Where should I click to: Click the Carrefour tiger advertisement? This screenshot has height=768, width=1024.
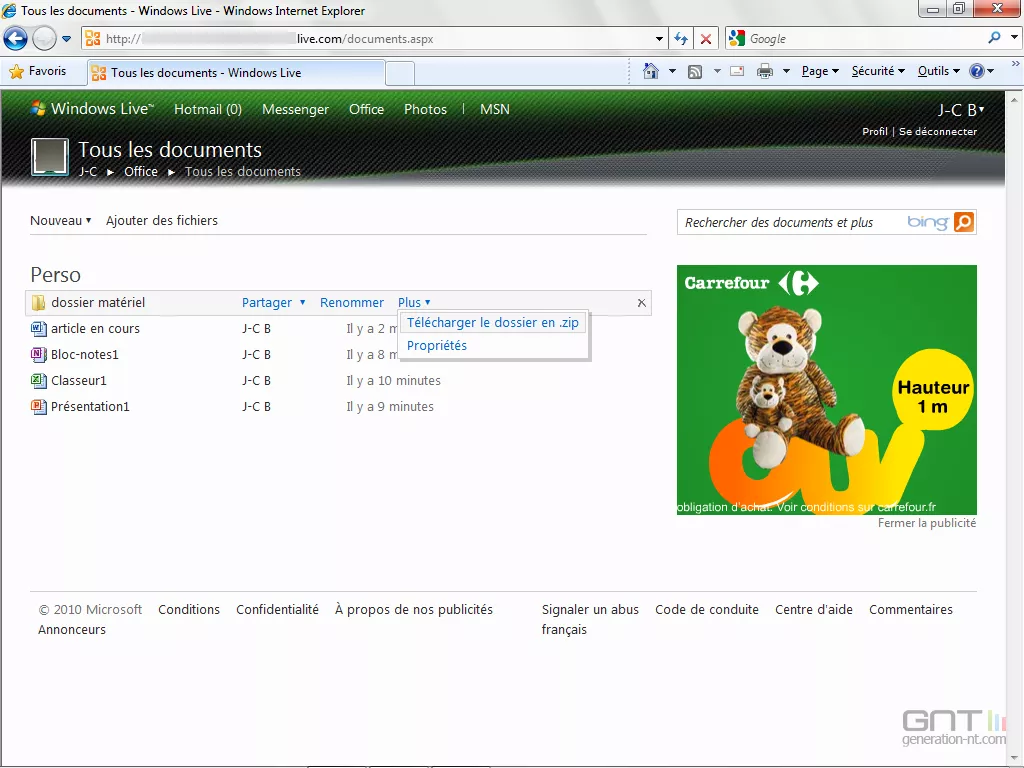(x=827, y=390)
